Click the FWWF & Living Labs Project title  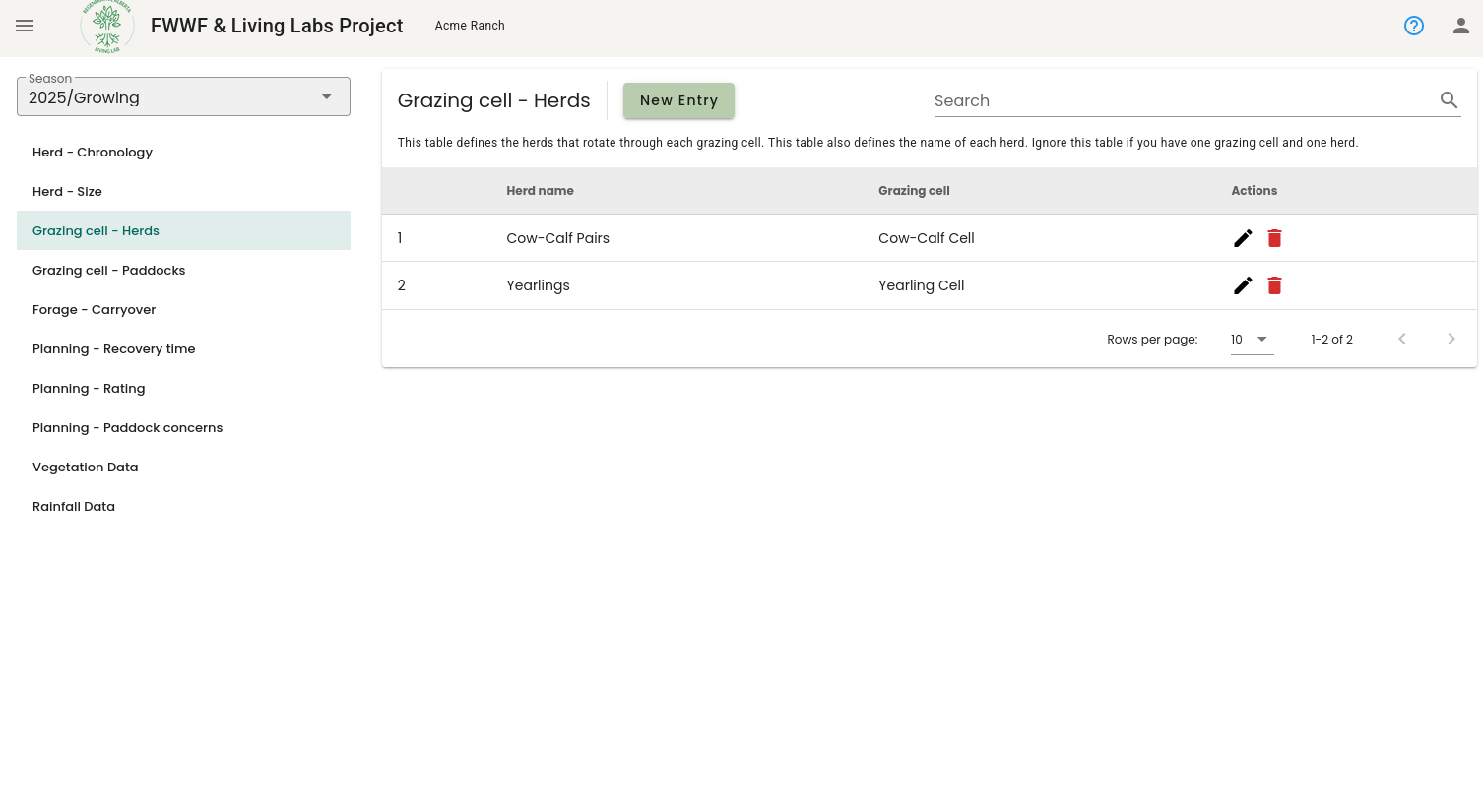tap(277, 26)
